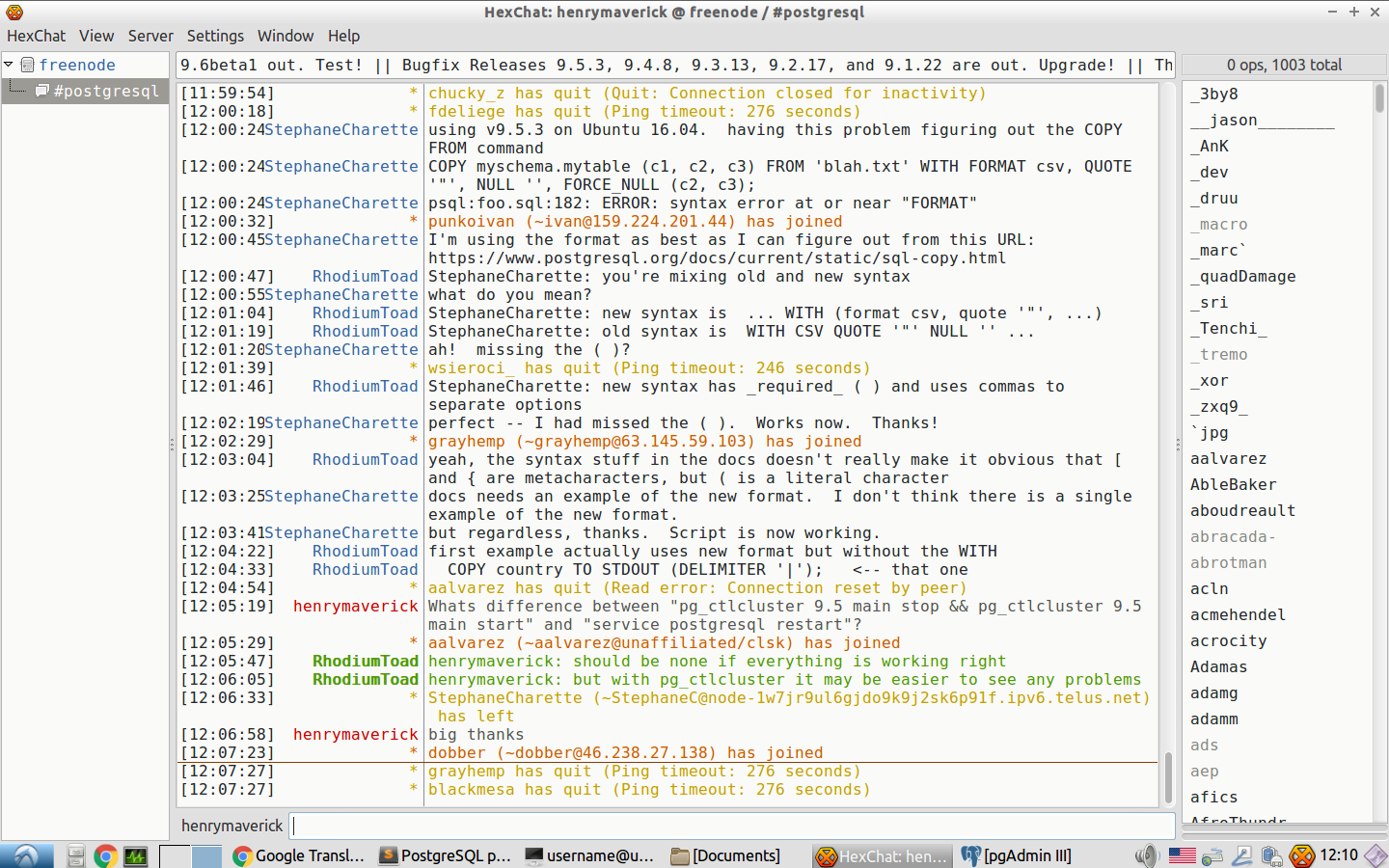The height and width of the screenshot is (868, 1389).
Task: Open the Window menu
Action: click(286, 36)
